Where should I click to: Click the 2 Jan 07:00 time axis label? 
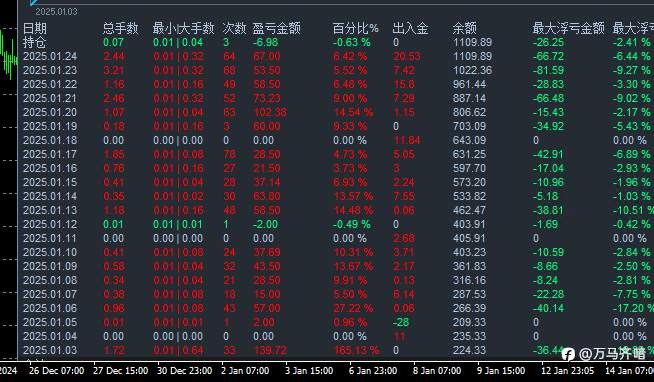tap(245, 370)
